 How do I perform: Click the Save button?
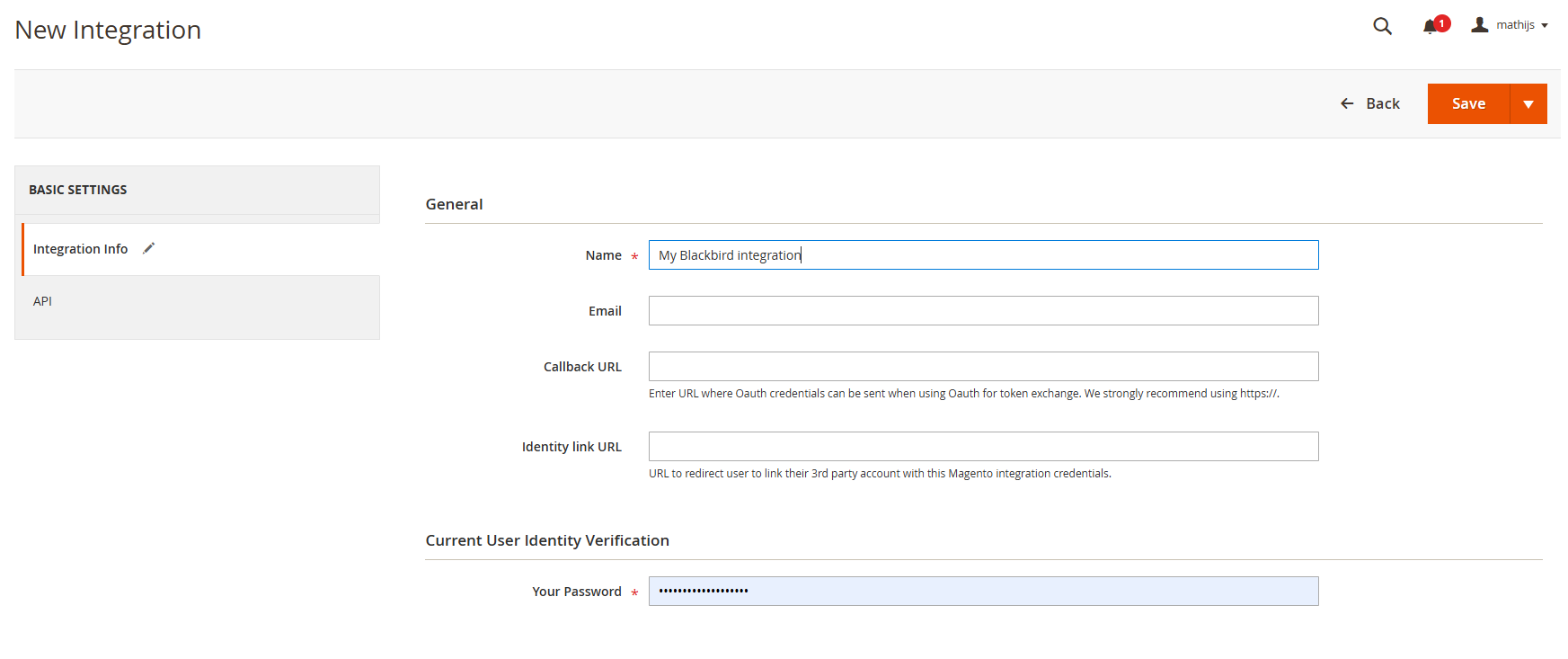(1468, 104)
